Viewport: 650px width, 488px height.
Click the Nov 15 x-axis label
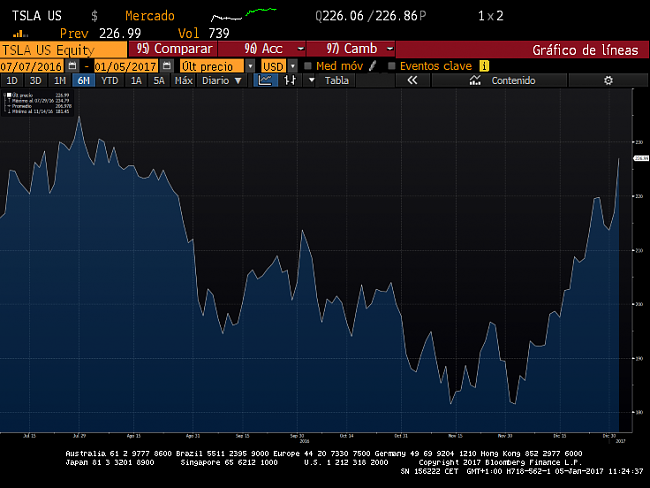coord(455,436)
